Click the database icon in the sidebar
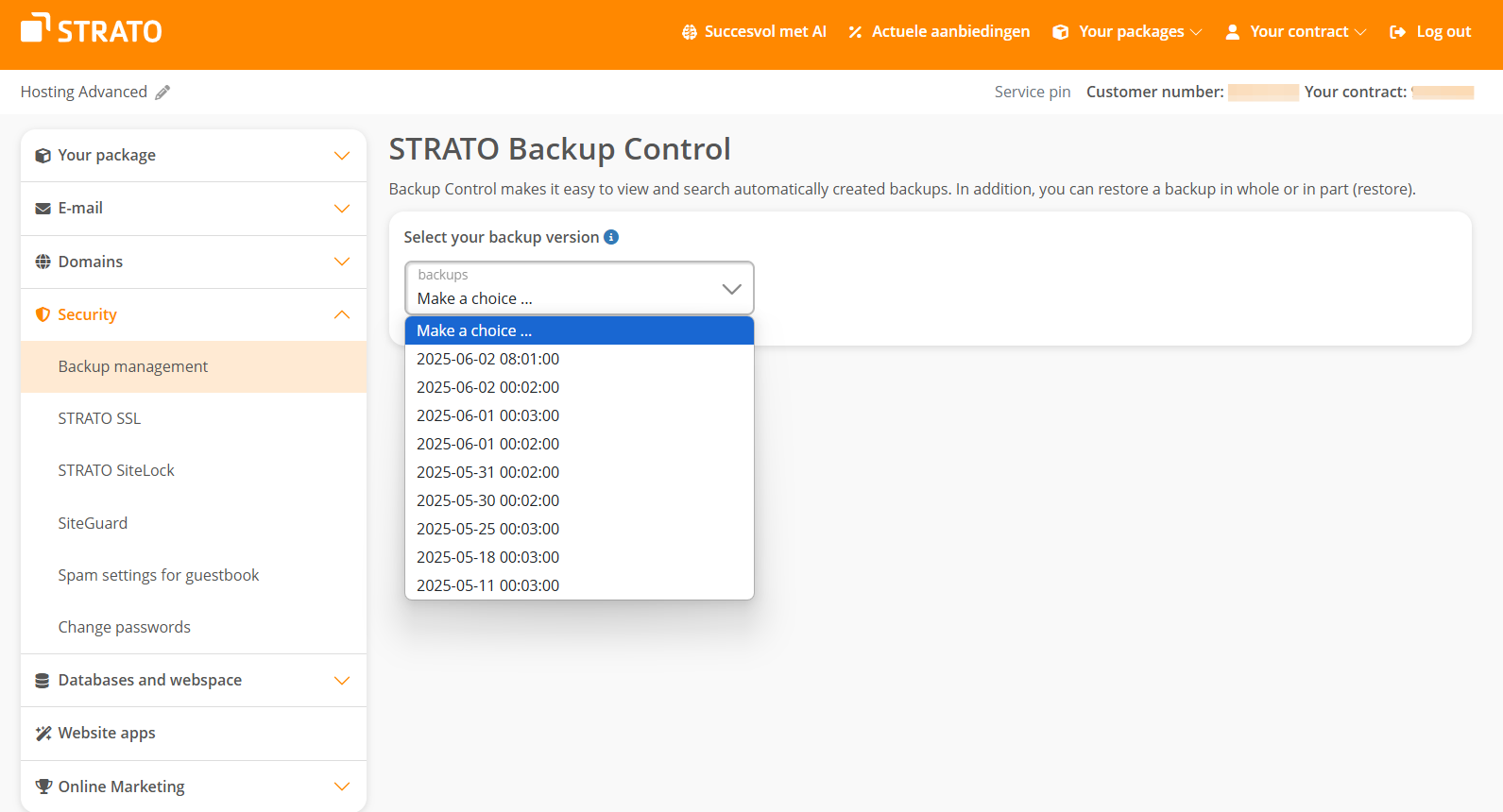This screenshot has height=812, width=1503. (x=43, y=681)
